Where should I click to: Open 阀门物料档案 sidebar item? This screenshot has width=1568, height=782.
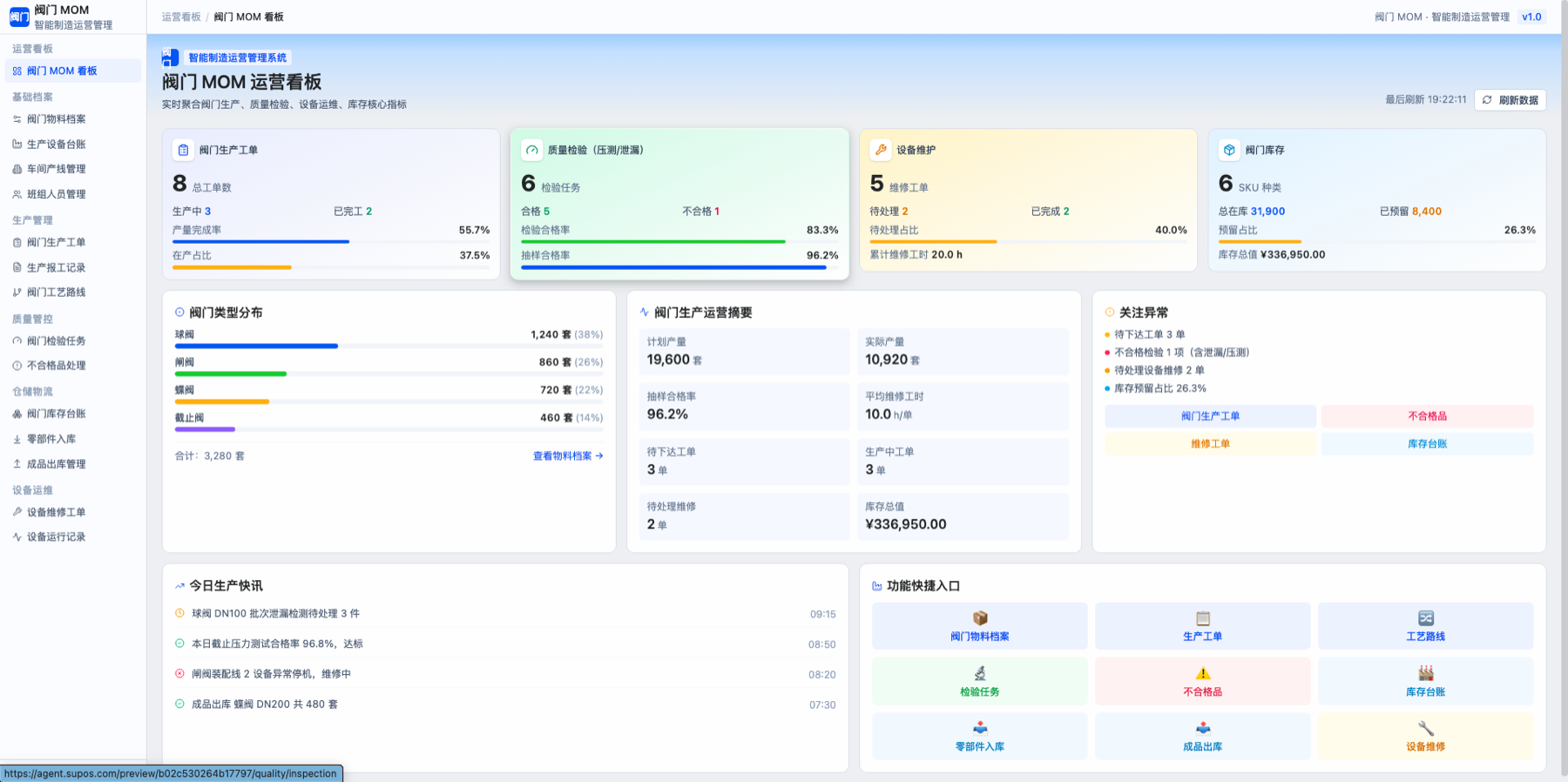tap(73, 119)
